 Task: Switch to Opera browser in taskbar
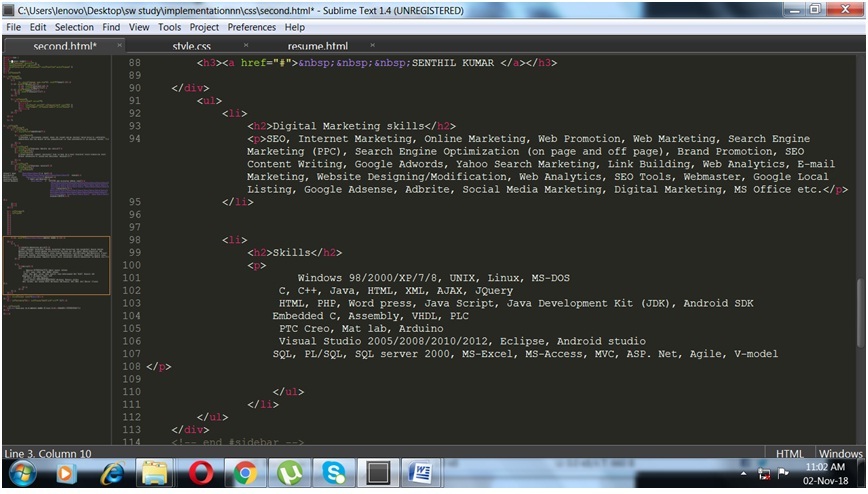tap(200, 474)
